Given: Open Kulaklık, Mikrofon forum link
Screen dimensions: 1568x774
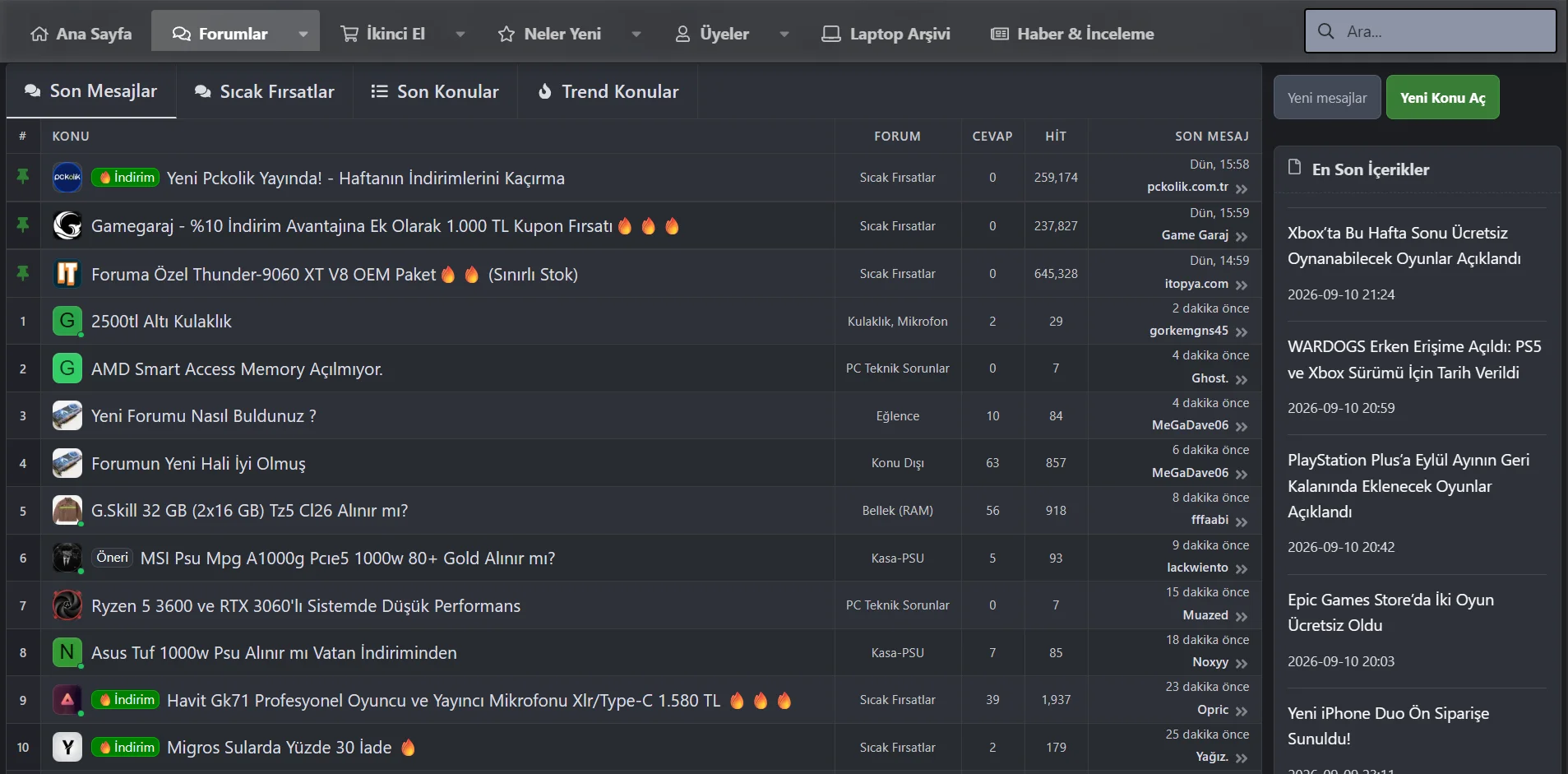Looking at the screenshot, I should pyautogui.click(x=898, y=322).
